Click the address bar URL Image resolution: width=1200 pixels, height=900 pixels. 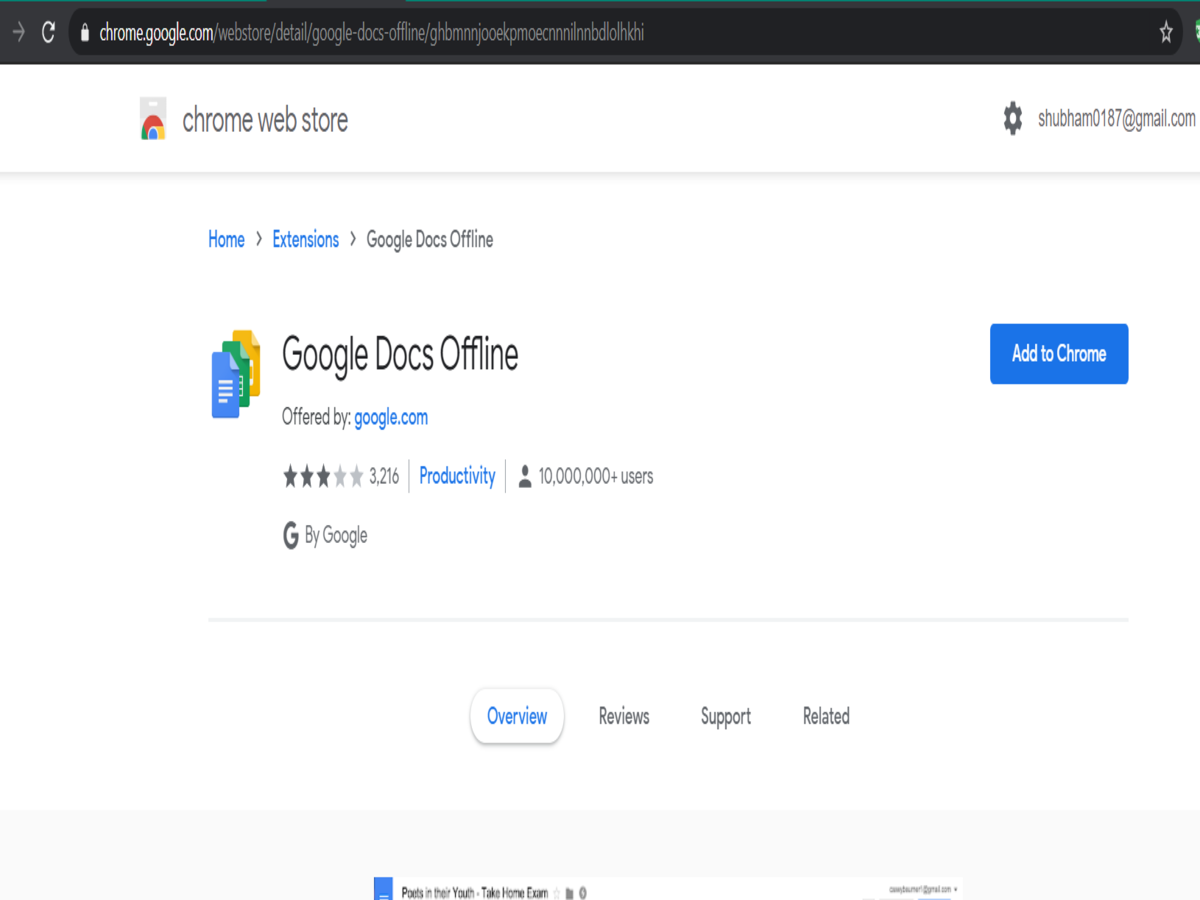(371, 33)
